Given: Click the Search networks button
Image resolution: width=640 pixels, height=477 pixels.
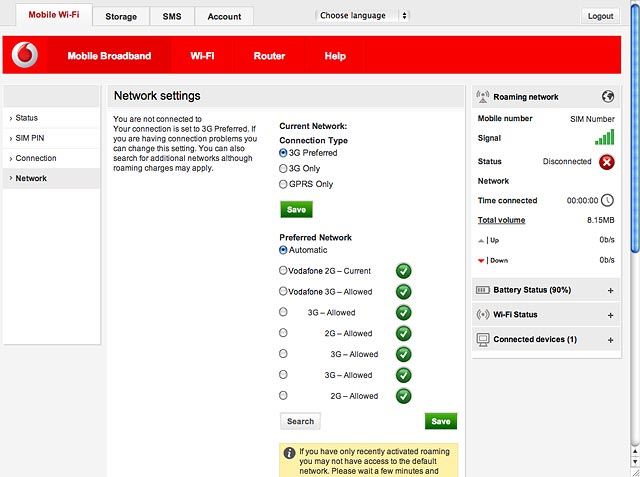Looking at the screenshot, I should [x=300, y=421].
